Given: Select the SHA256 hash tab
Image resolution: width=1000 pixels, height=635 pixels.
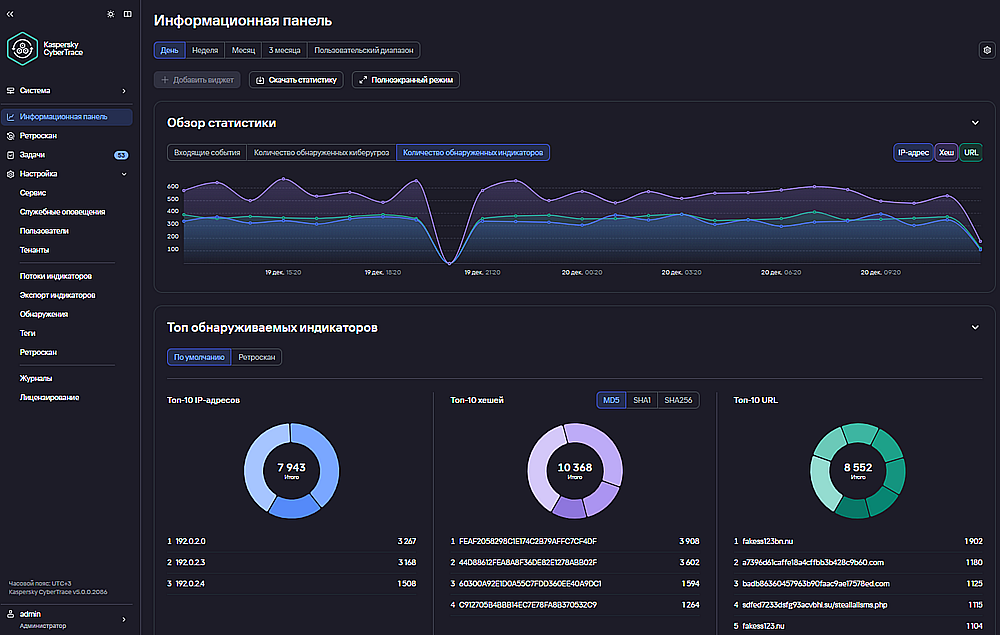Looking at the screenshot, I should click(x=678, y=400).
